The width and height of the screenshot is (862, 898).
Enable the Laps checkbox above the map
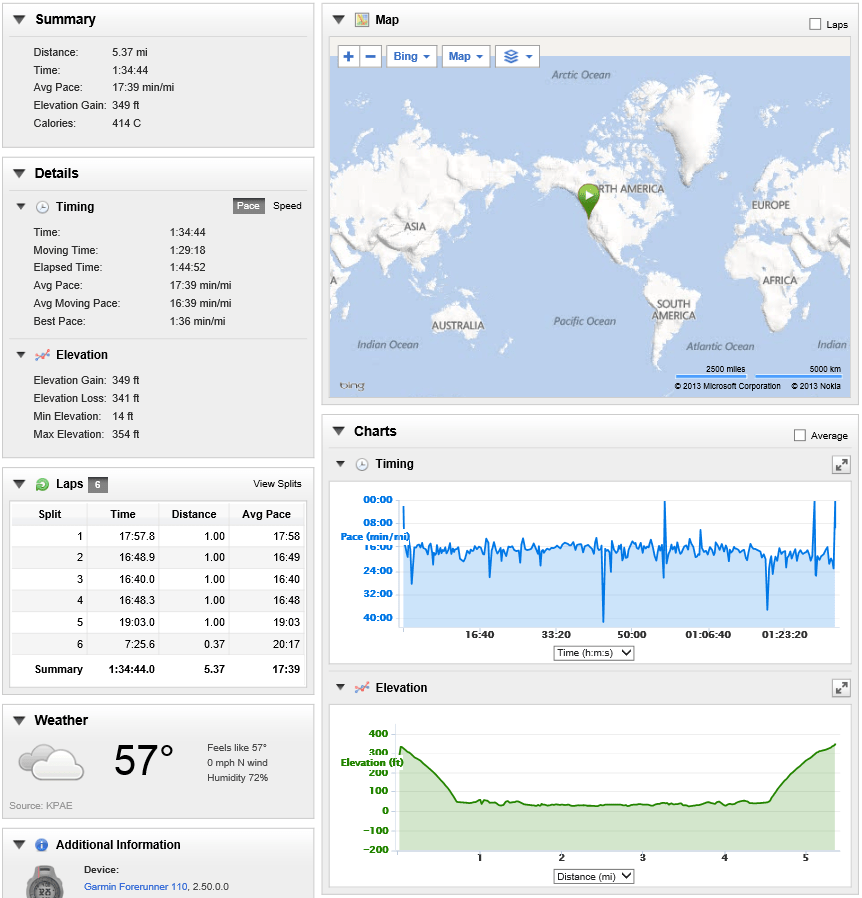[x=816, y=24]
